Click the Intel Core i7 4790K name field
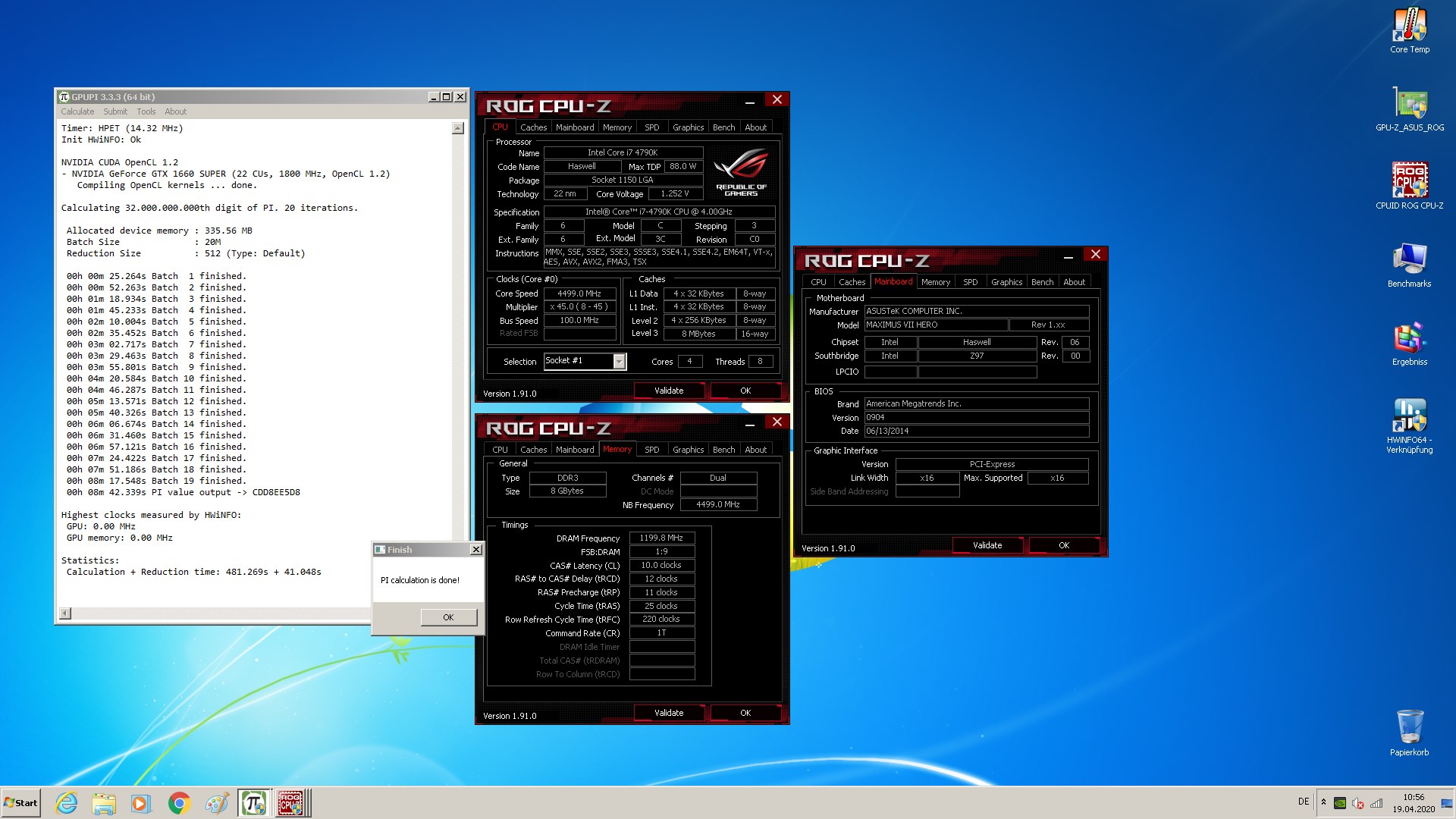 pos(623,152)
